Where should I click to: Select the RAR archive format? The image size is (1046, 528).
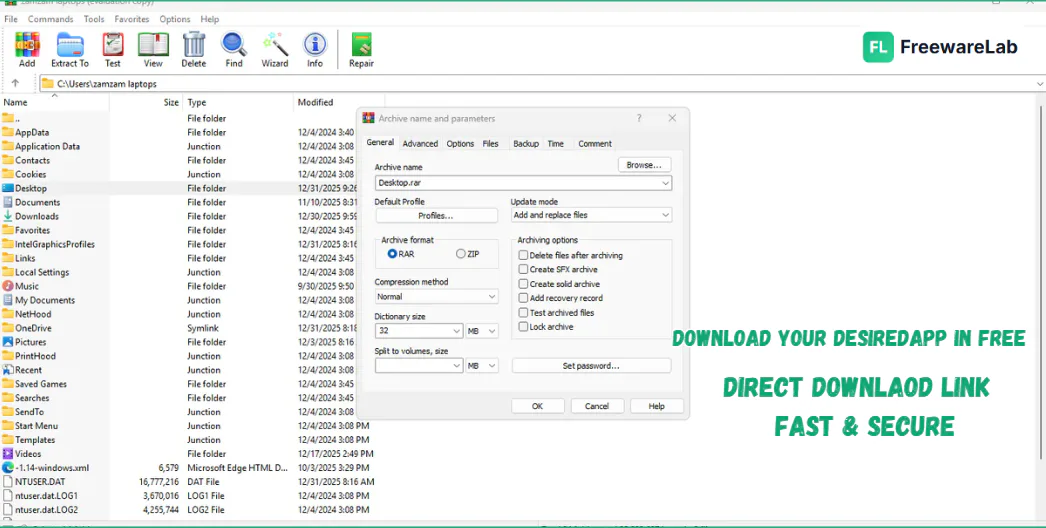[392, 254]
